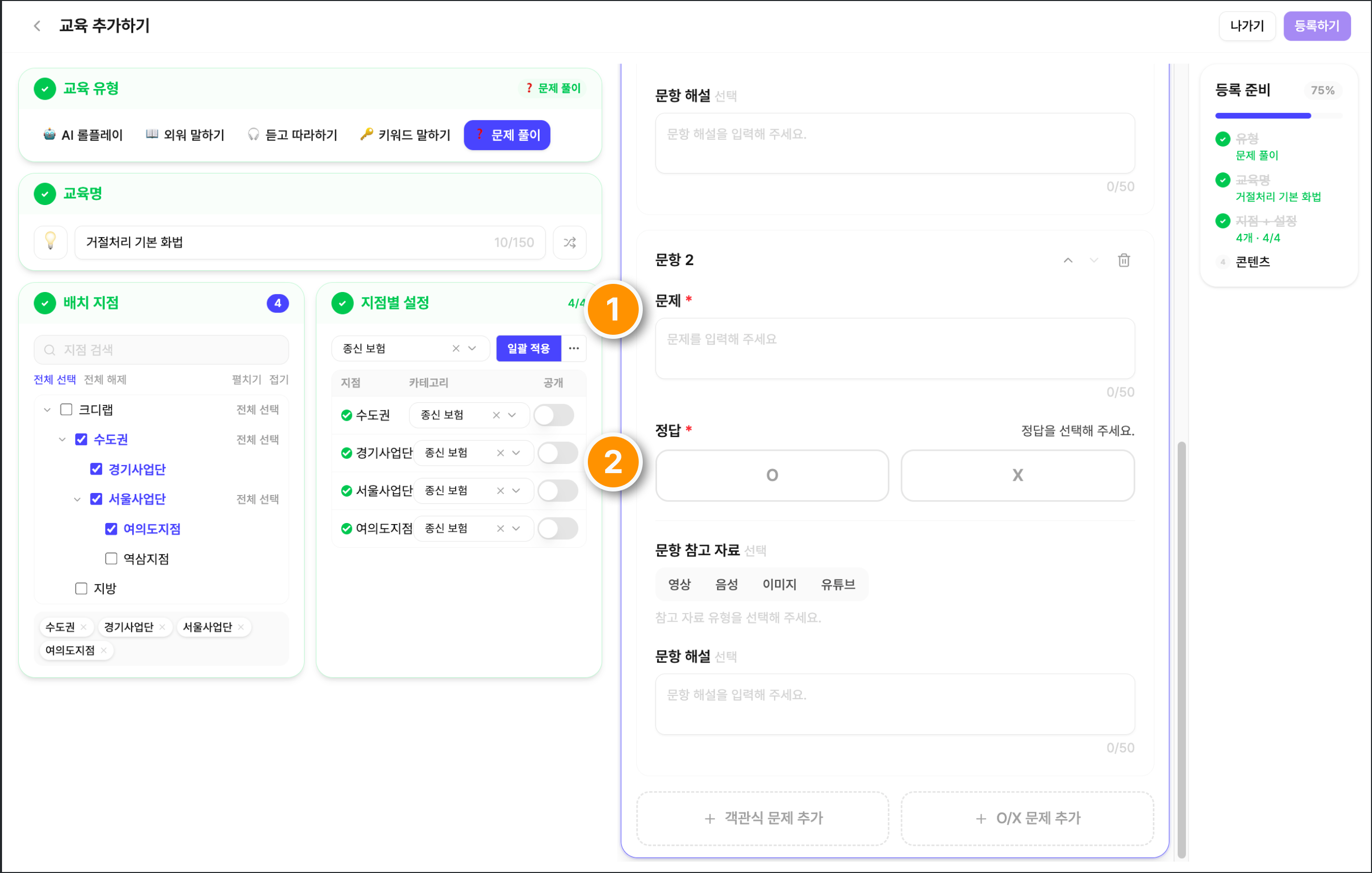The width and height of the screenshot is (1372, 873).
Task: Click the green check icon of 지점별 설정
Action: 342,303
